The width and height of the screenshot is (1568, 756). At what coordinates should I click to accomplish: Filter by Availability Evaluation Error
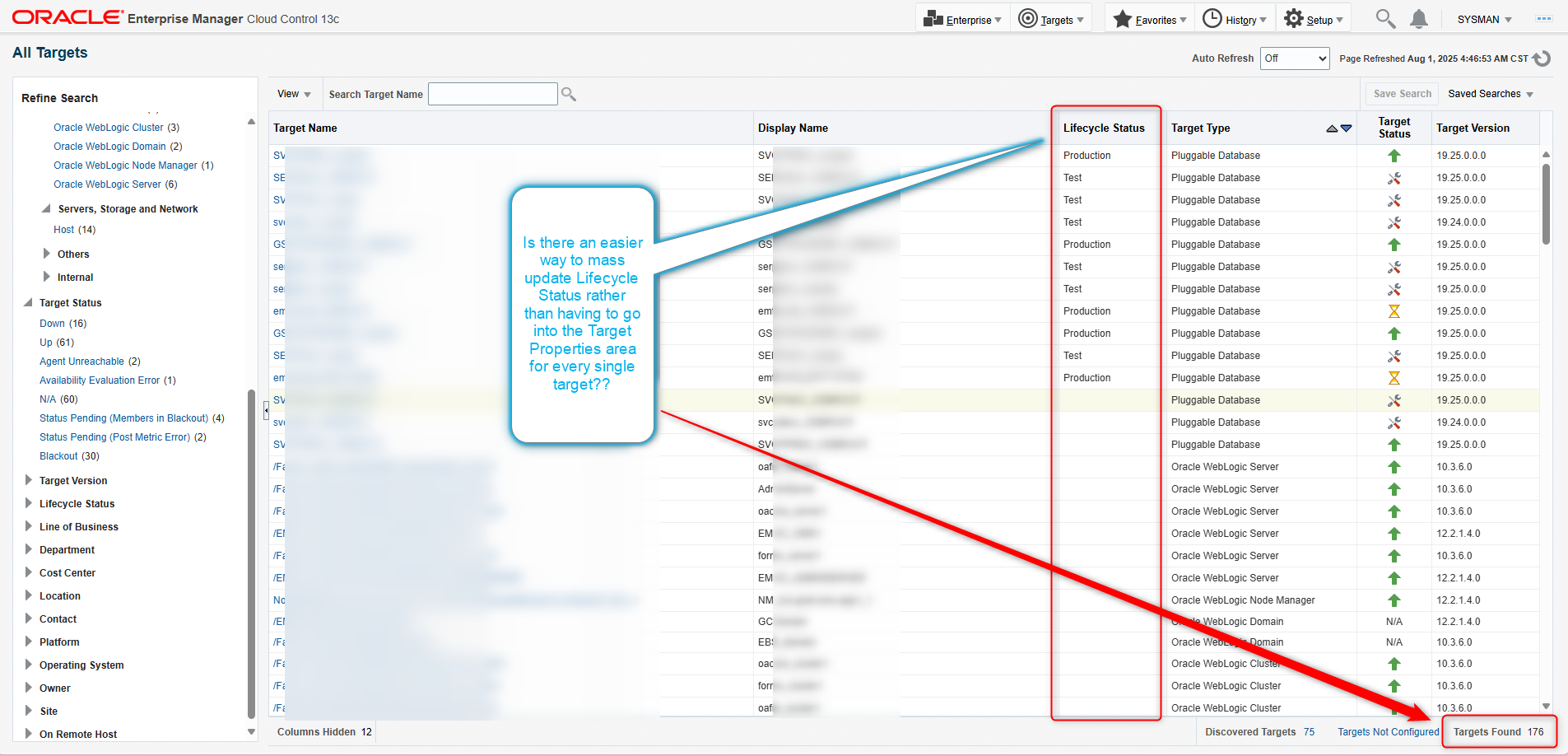tap(100, 380)
